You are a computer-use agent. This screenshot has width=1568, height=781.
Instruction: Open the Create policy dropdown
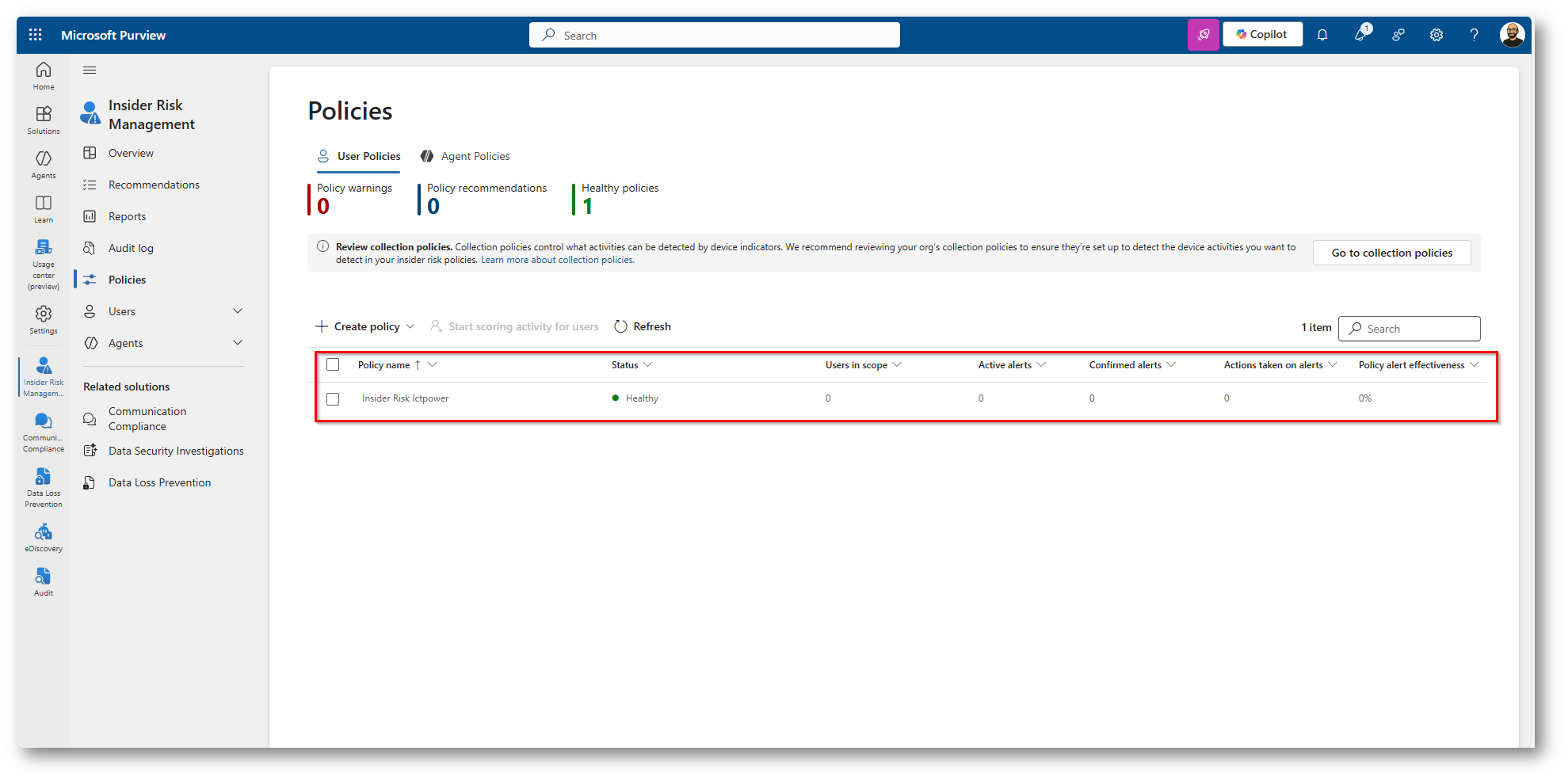click(x=364, y=326)
